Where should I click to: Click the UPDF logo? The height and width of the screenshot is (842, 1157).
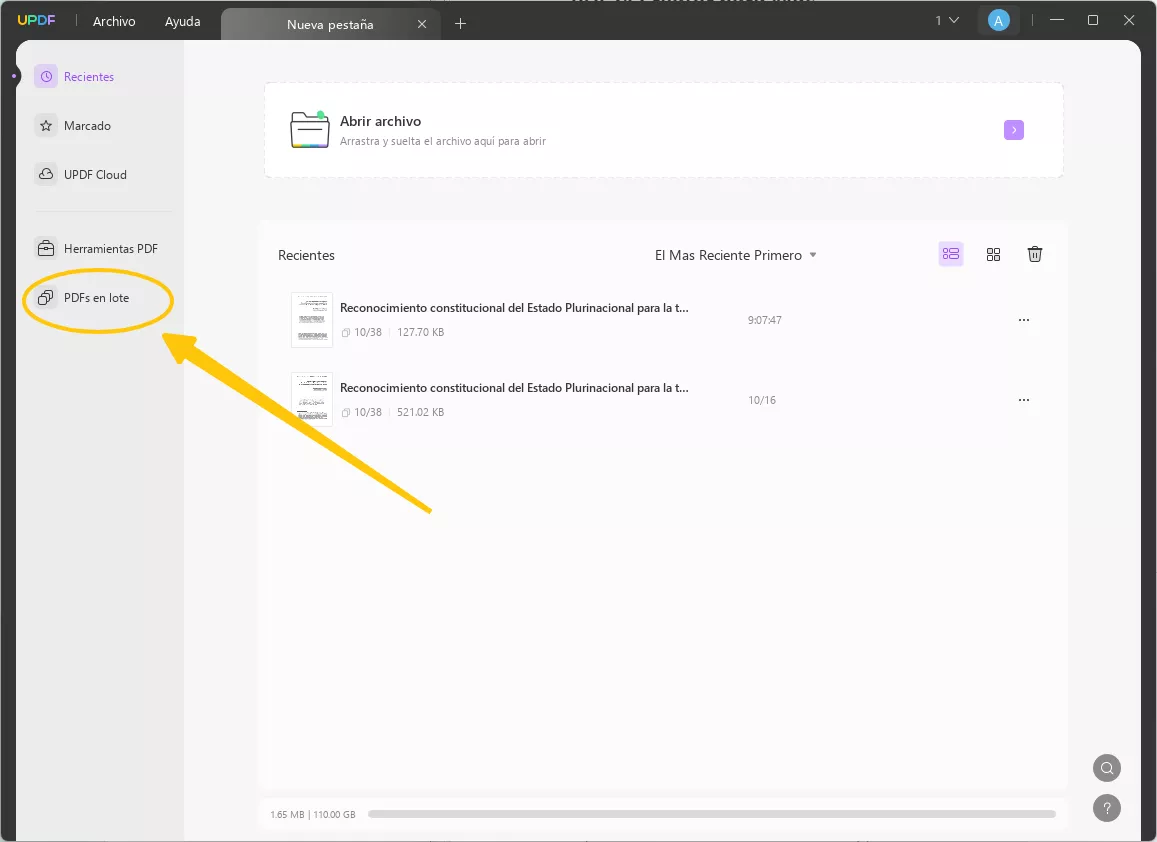pos(36,21)
